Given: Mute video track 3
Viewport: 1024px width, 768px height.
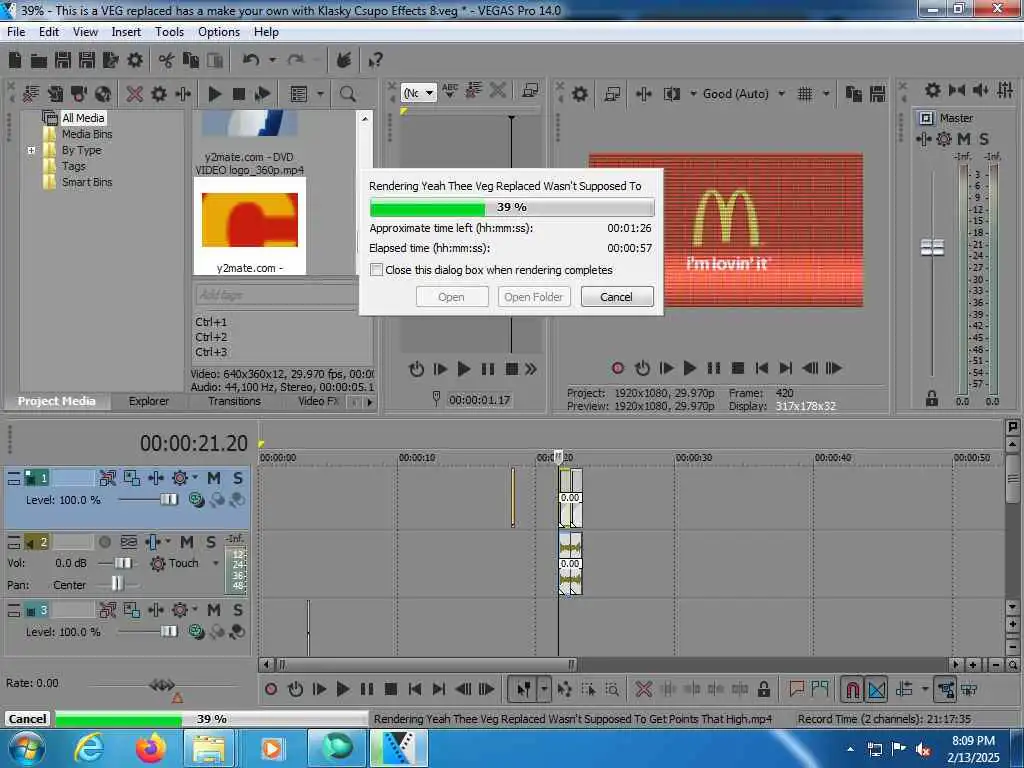Looking at the screenshot, I should (214, 610).
